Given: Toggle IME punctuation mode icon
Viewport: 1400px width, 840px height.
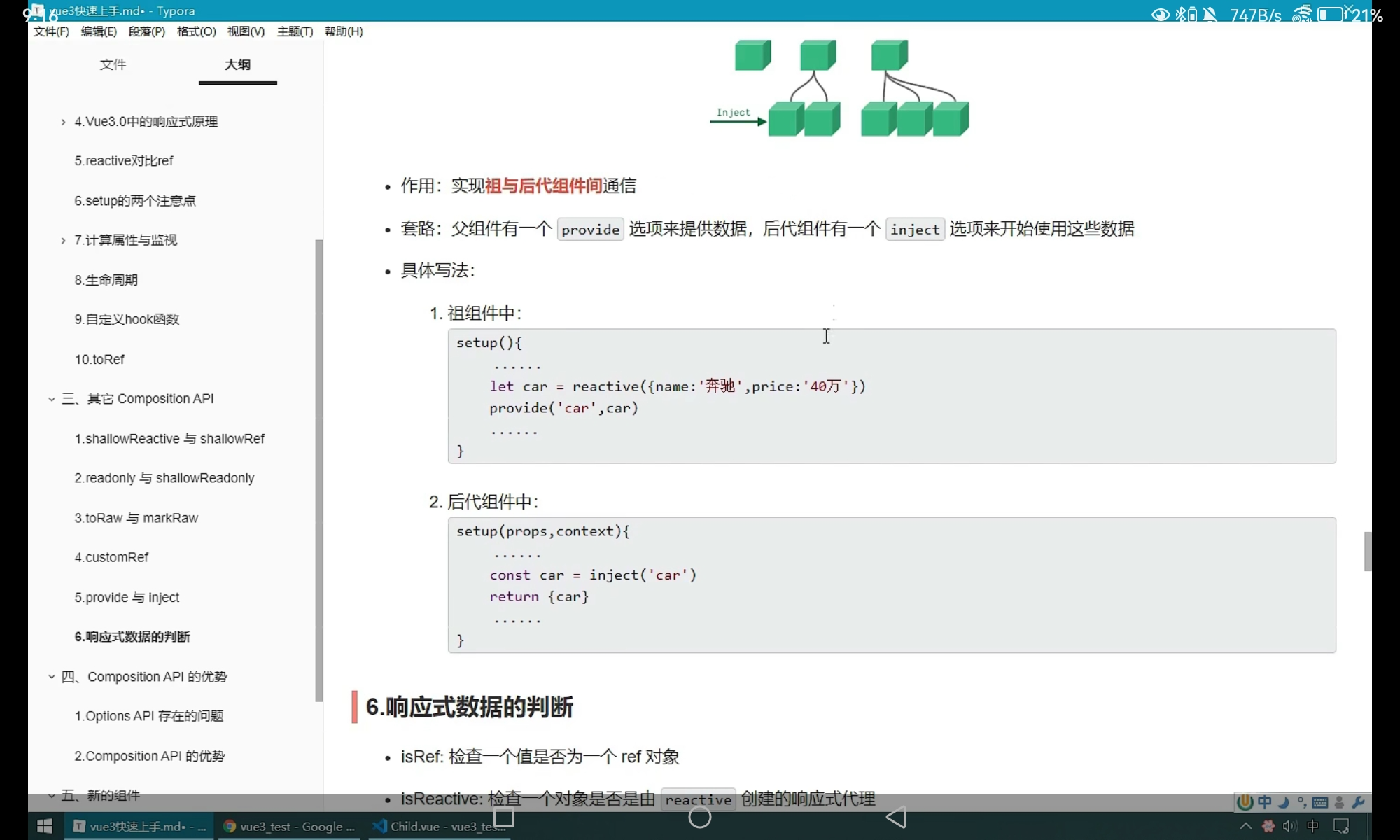Looking at the screenshot, I should (1302, 802).
